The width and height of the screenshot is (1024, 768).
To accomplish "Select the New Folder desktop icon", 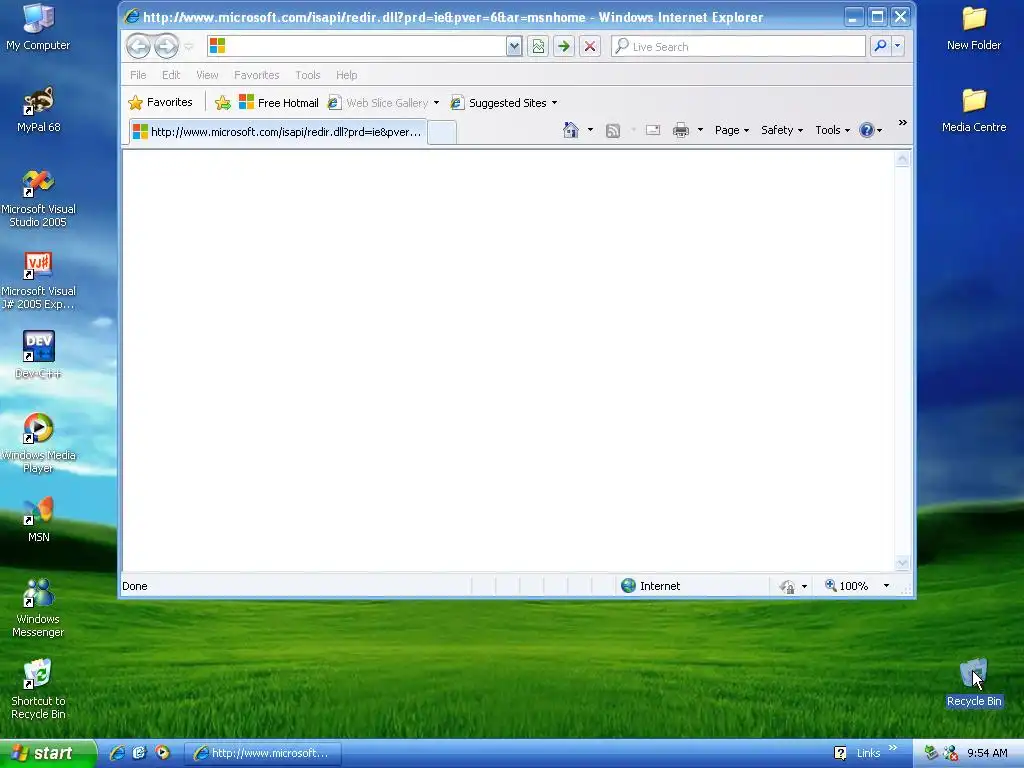I will tap(974, 27).
